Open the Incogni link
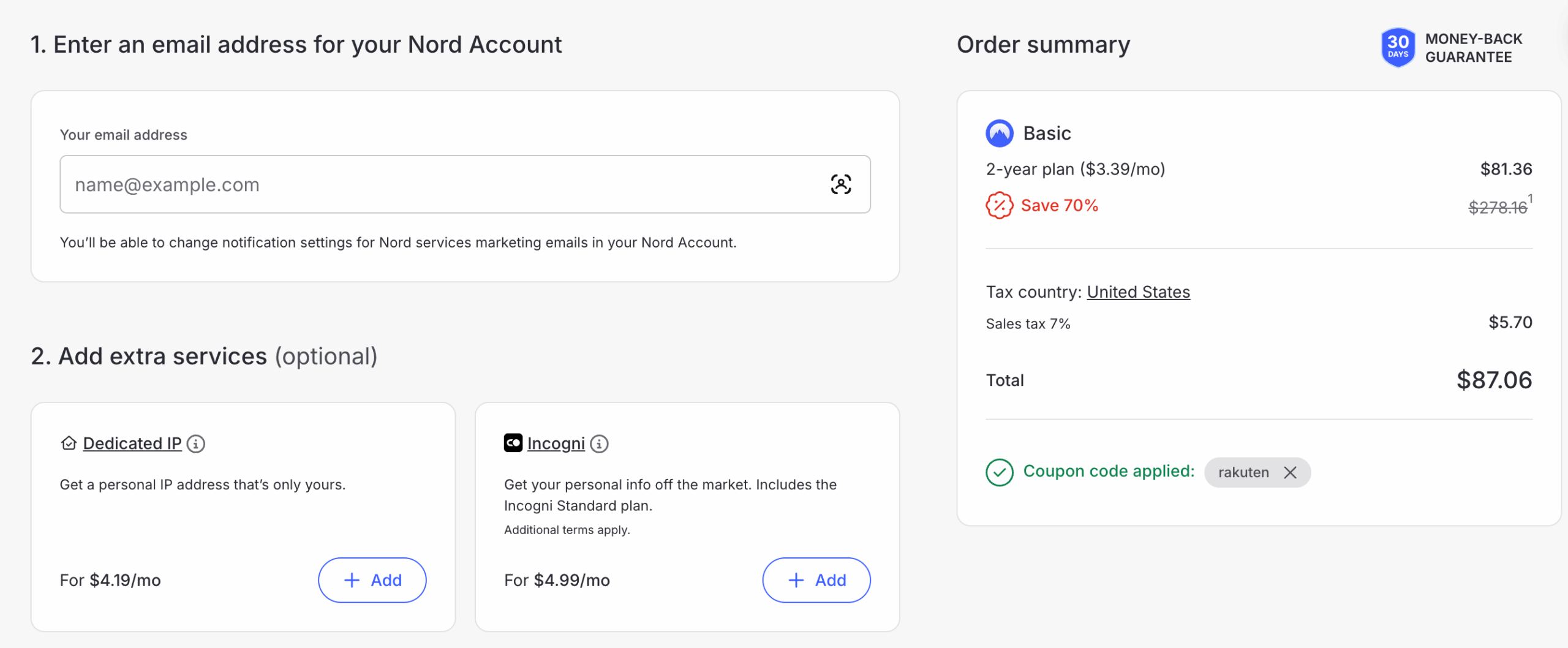Screen dimensions: 1568x648 pyautogui.click(x=556, y=443)
